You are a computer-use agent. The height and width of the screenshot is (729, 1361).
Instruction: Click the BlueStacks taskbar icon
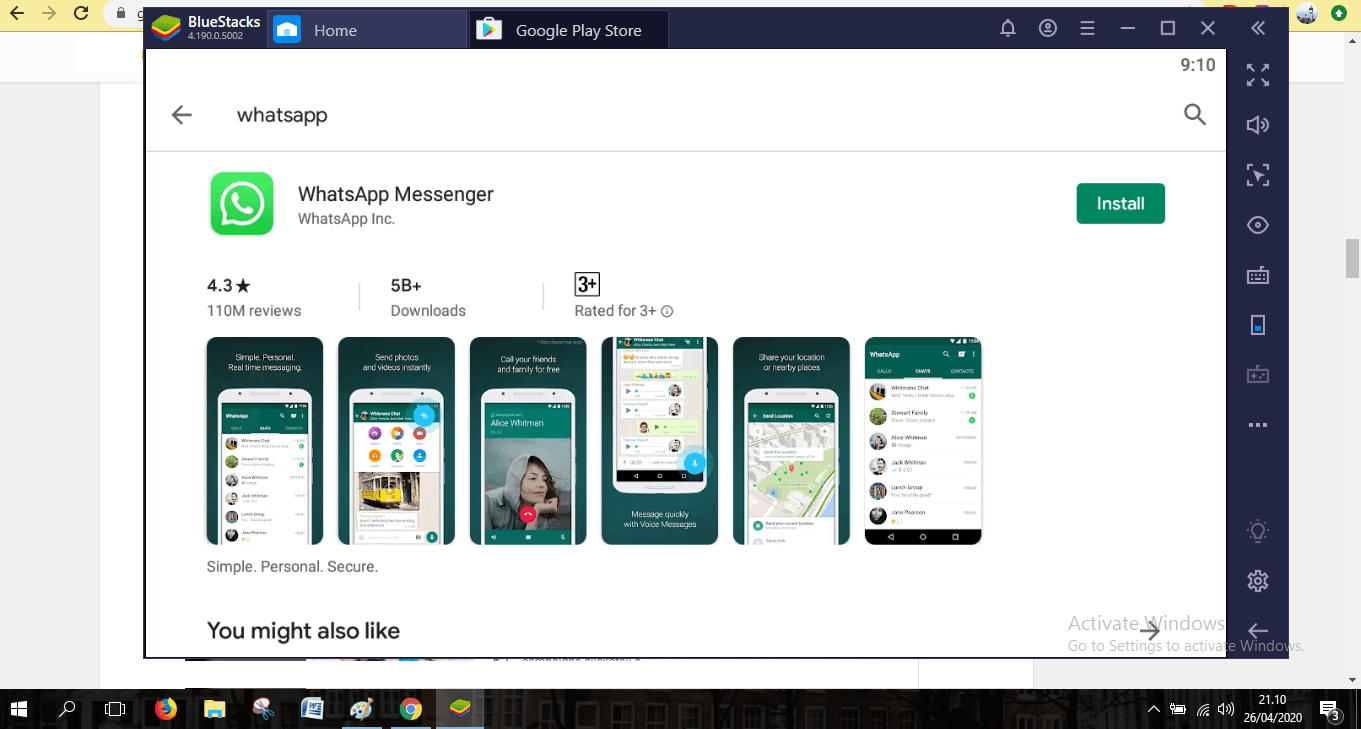[459, 709]
